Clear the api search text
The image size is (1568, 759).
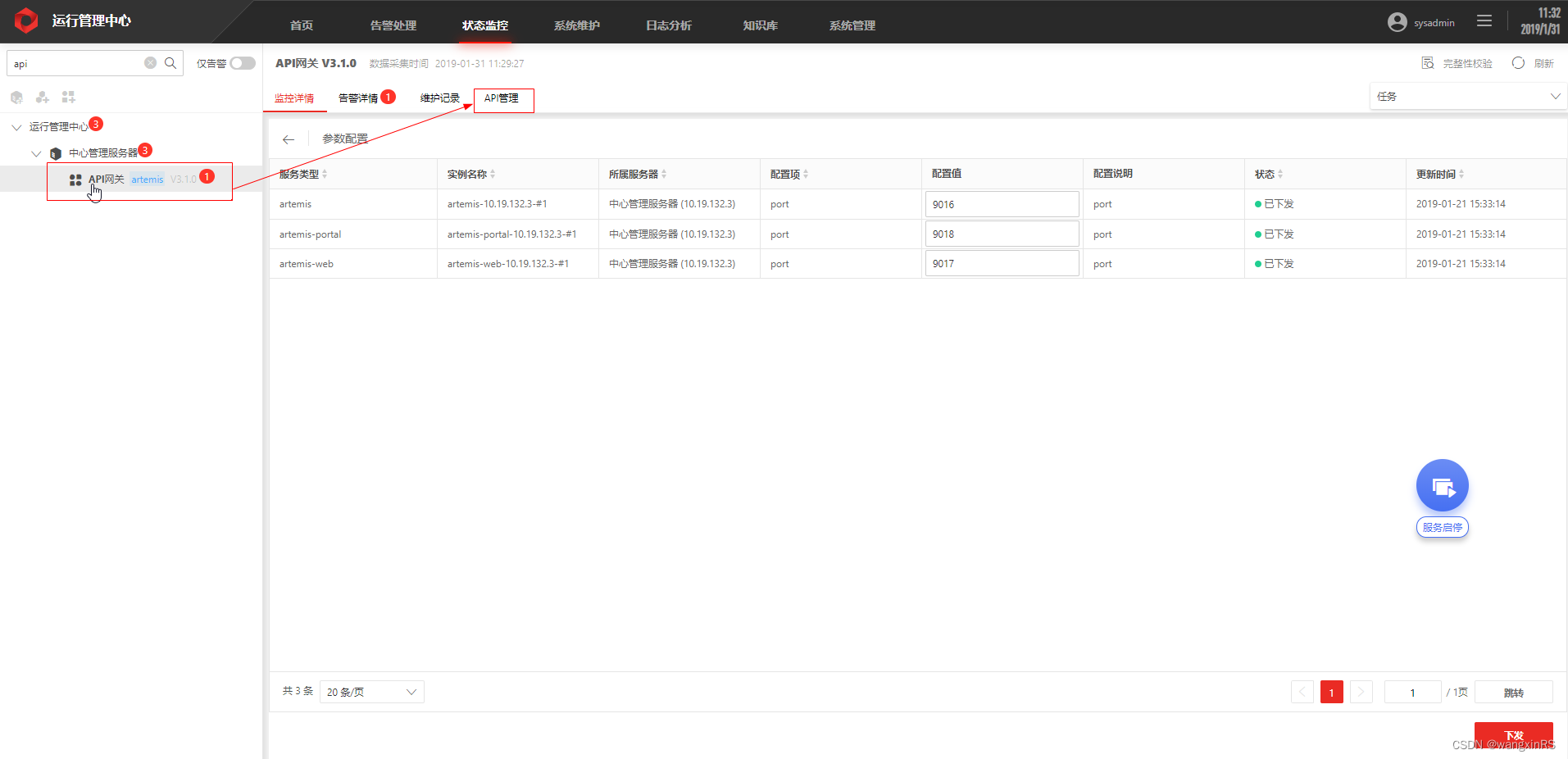150,63
